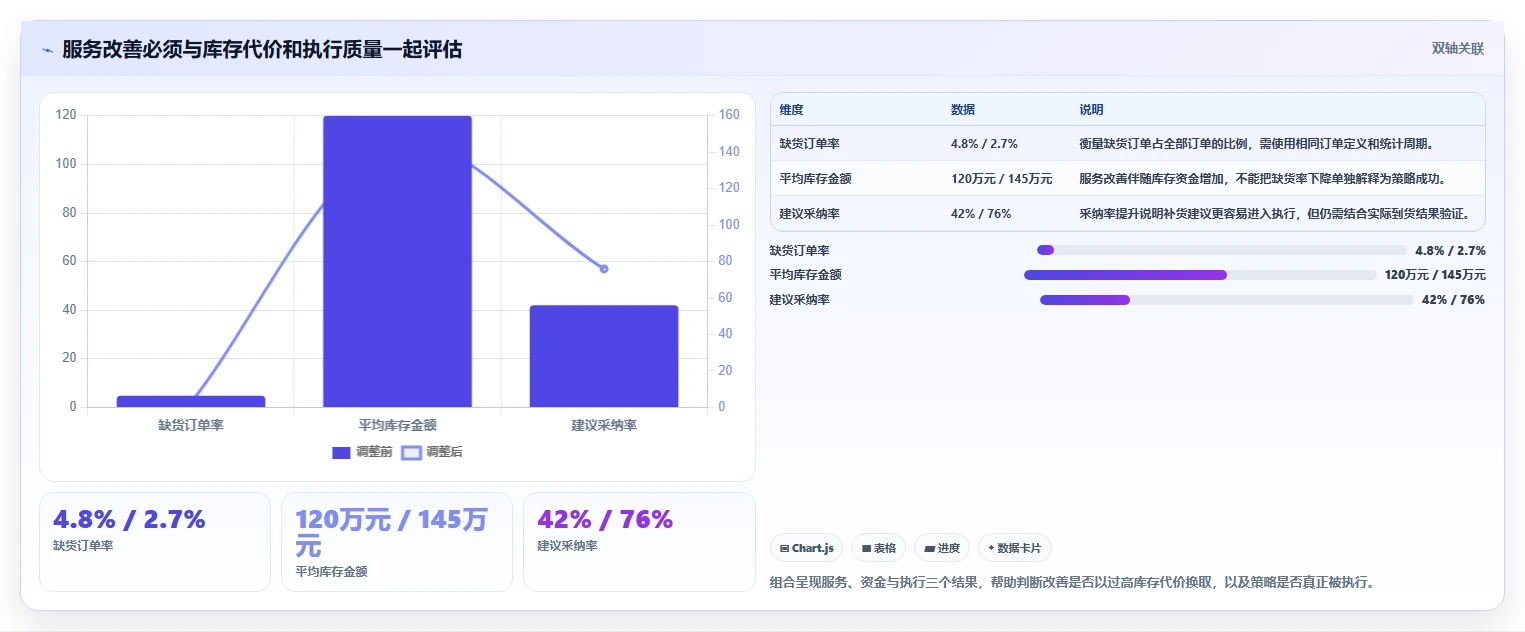Click the lightning icon beside the title

coord(47,50)
